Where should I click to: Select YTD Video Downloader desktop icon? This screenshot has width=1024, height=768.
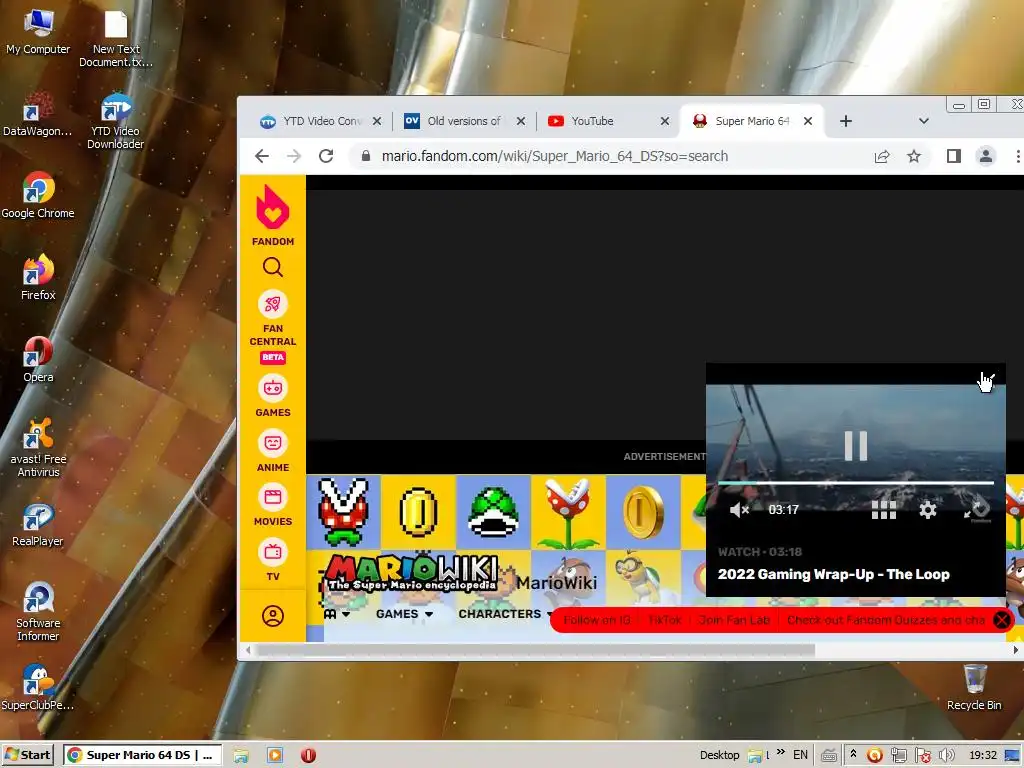[x=116, y=121]
